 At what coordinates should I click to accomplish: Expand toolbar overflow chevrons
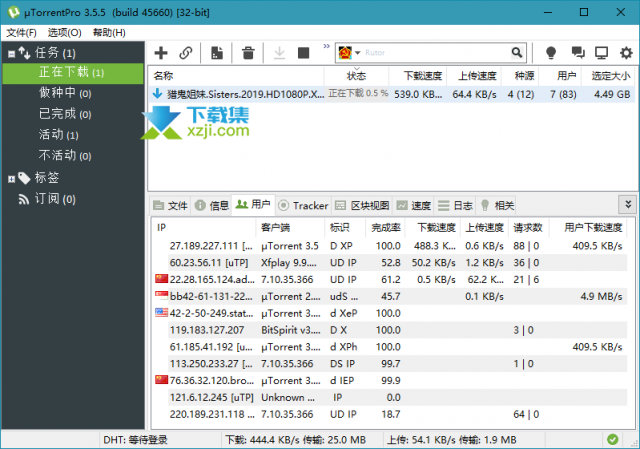(x=326, y=46)
